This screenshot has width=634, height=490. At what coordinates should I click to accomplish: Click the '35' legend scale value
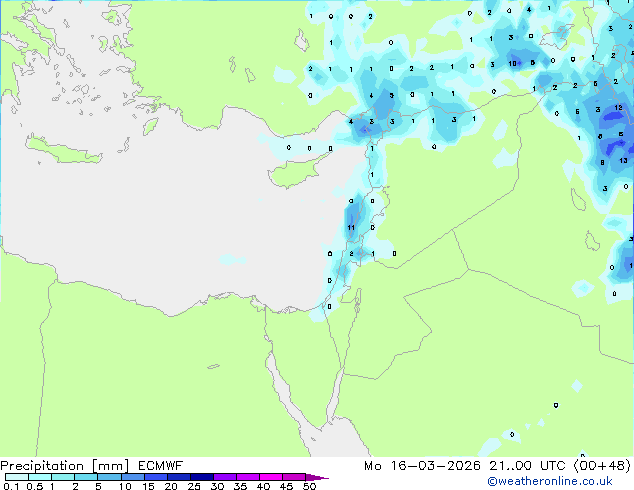240,486
